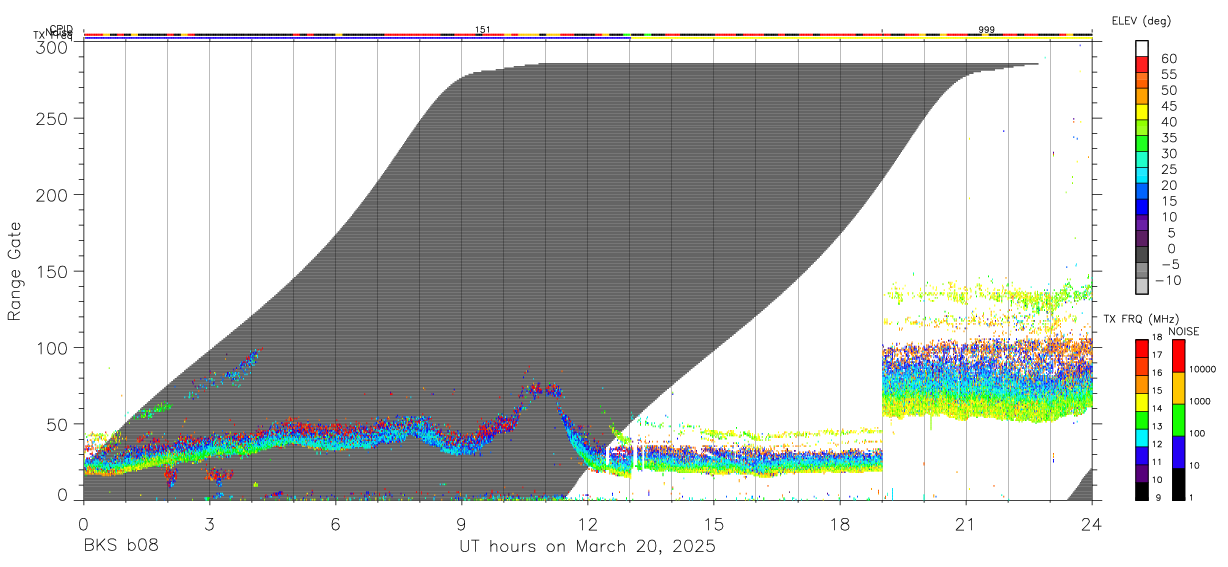This screenshot has height=567, width=1228.
Task: Click the red 60 degree elevation swatch
Action: click(1143, 64)
